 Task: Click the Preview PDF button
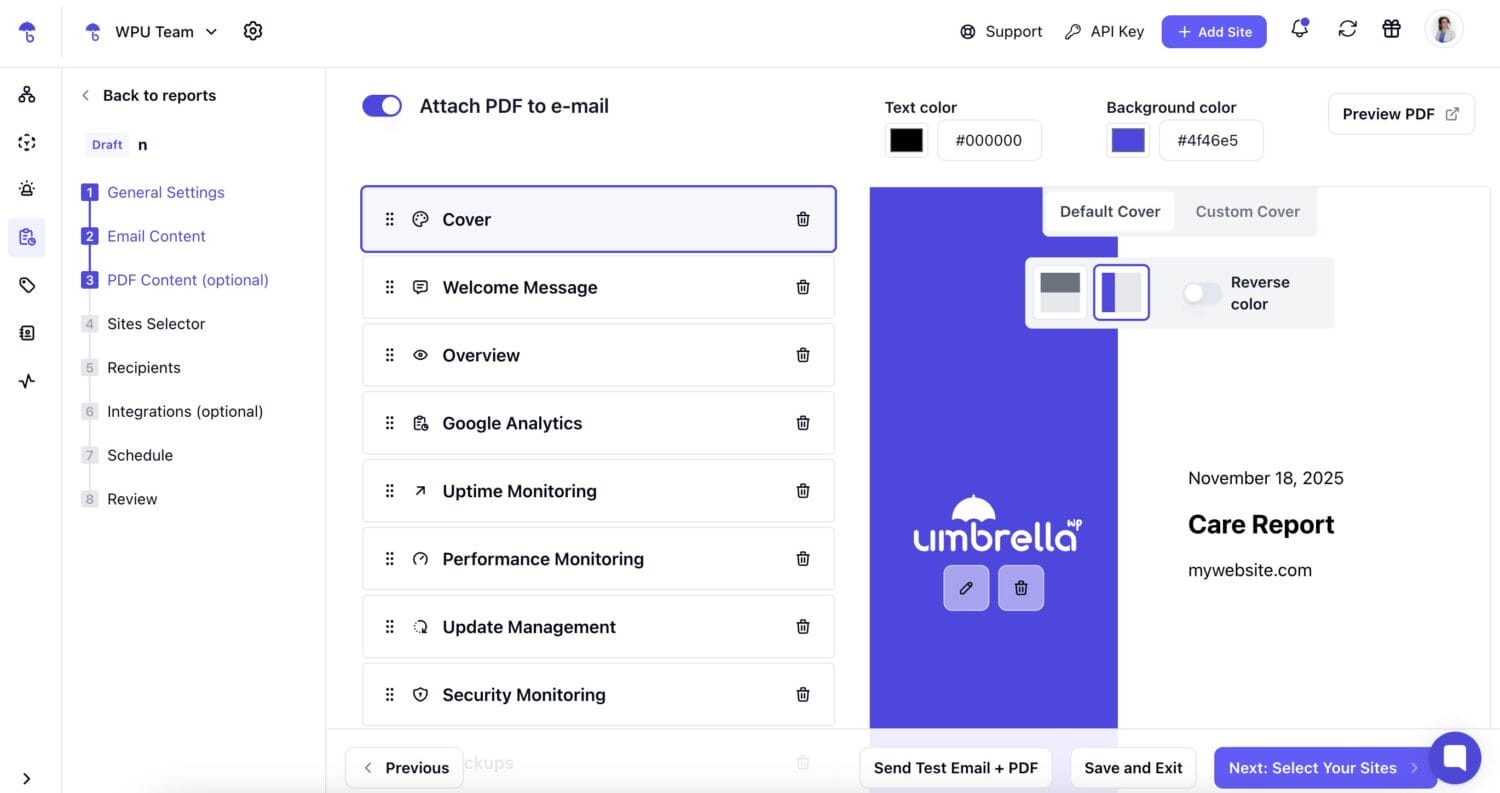[x=1400, y=114]
